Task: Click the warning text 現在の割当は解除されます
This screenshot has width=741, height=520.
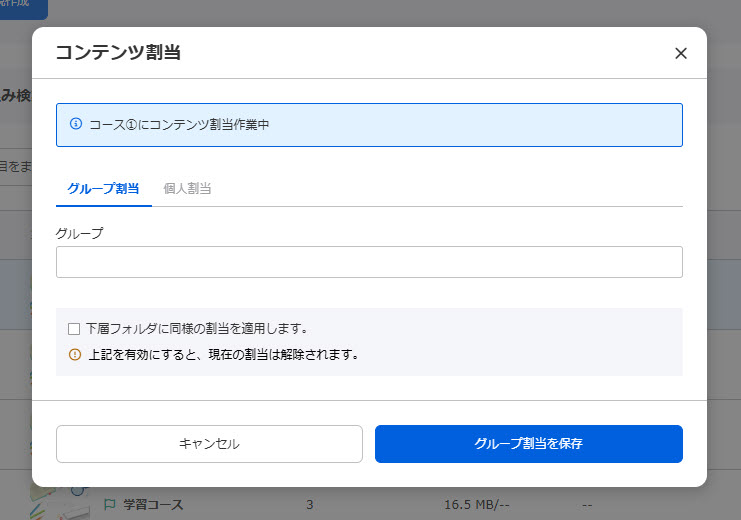Action: coord(284,354)
